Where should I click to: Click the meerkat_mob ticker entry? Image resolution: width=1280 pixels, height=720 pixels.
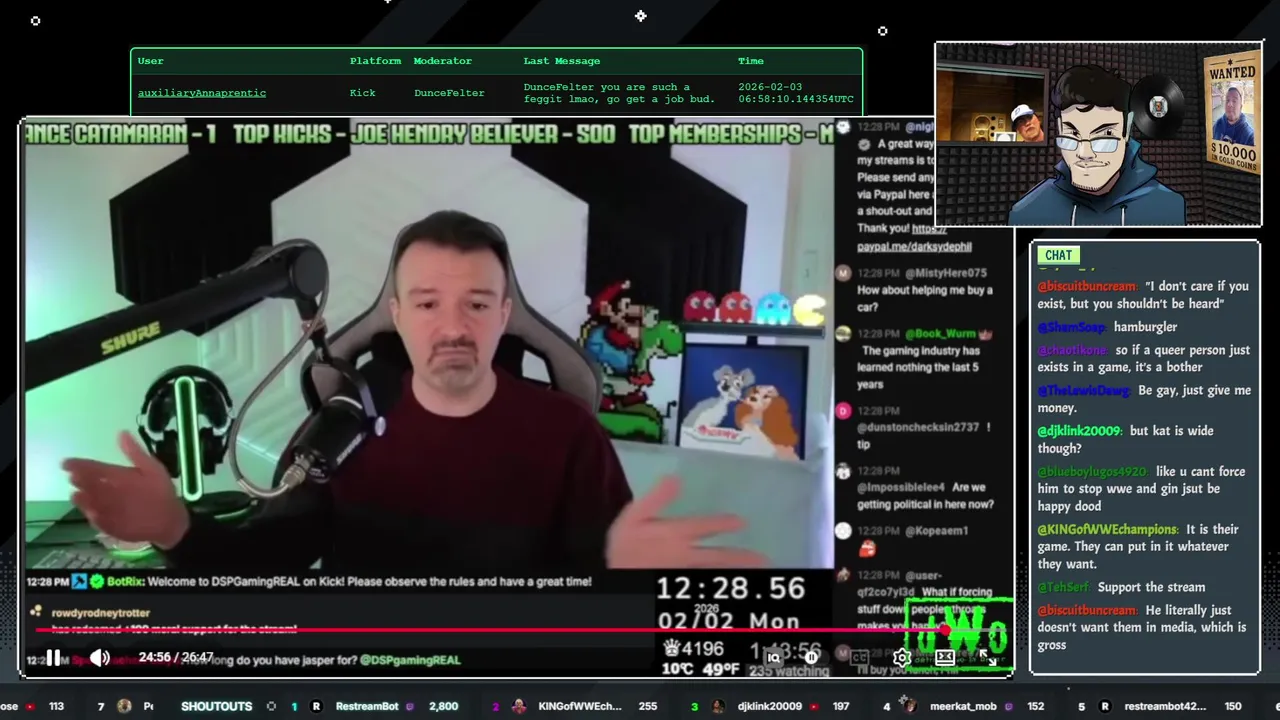click(963, 706)
